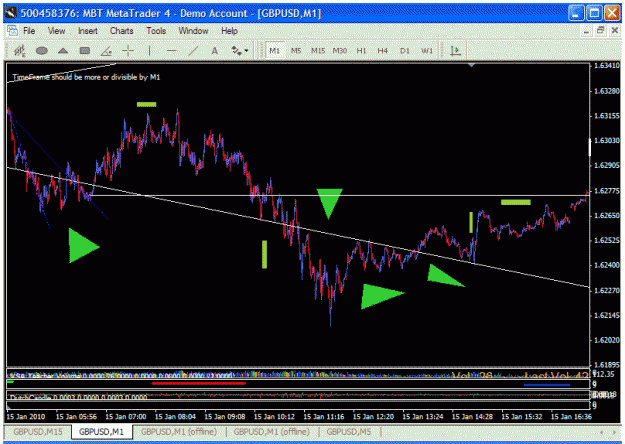Click the 15 Jan 08:04 time label
The height and width of the screenshot is (444, 625).
click(x=175, y=416)
